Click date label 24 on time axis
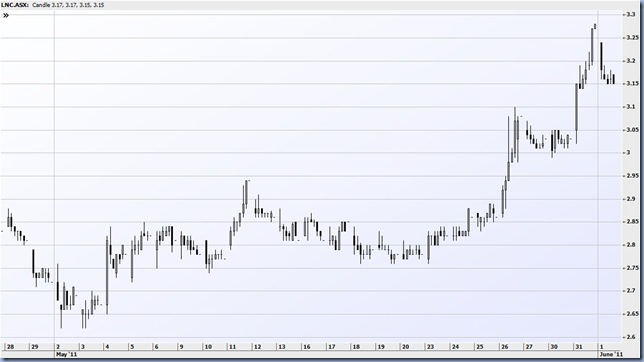644x362 pixels. (455, 347)
